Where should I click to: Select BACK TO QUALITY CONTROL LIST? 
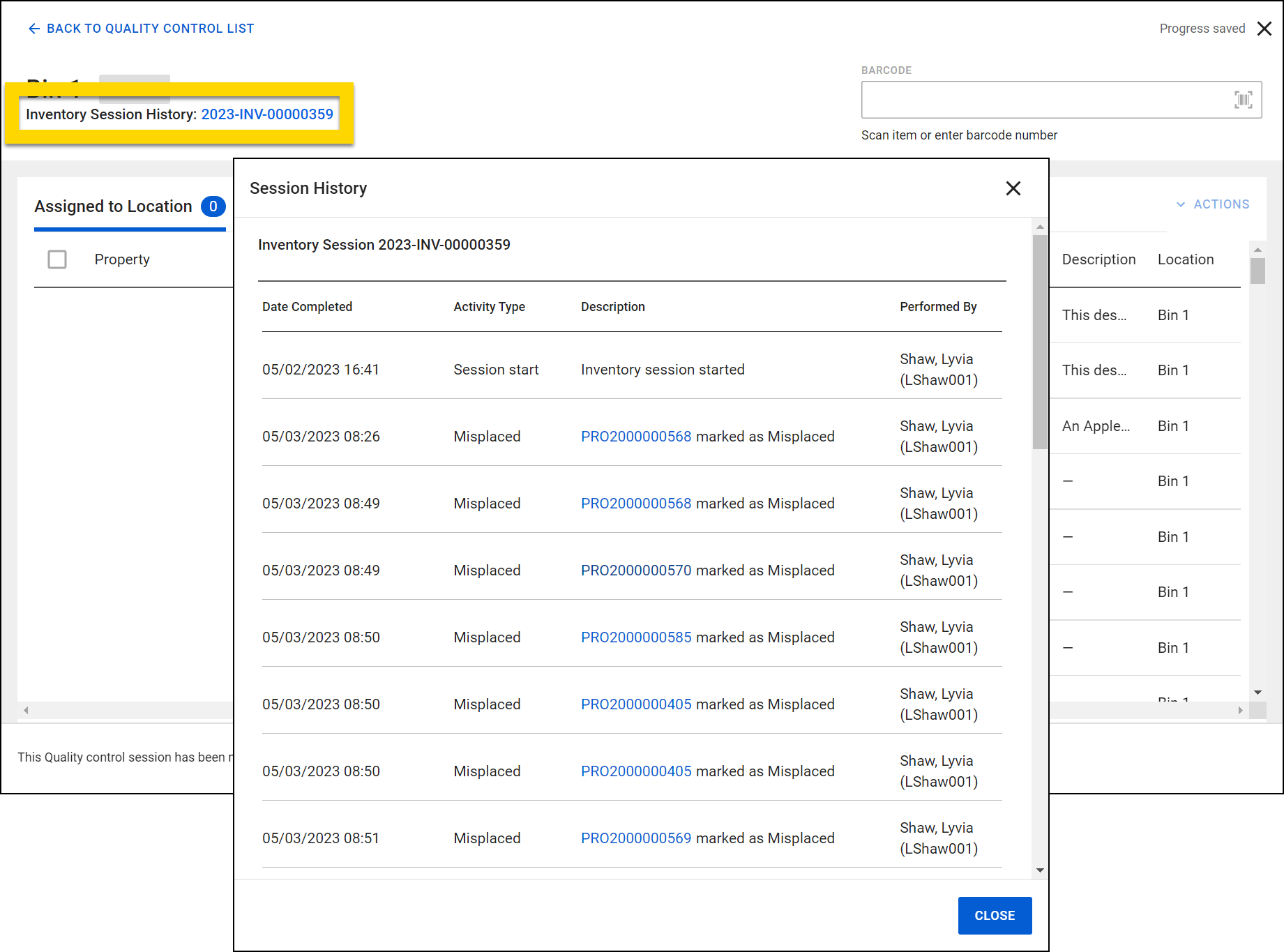click(150, 28)
